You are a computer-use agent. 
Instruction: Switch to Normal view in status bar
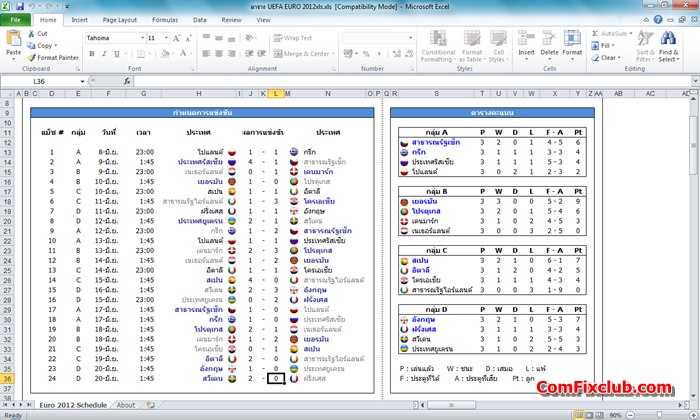pos(579,415)
